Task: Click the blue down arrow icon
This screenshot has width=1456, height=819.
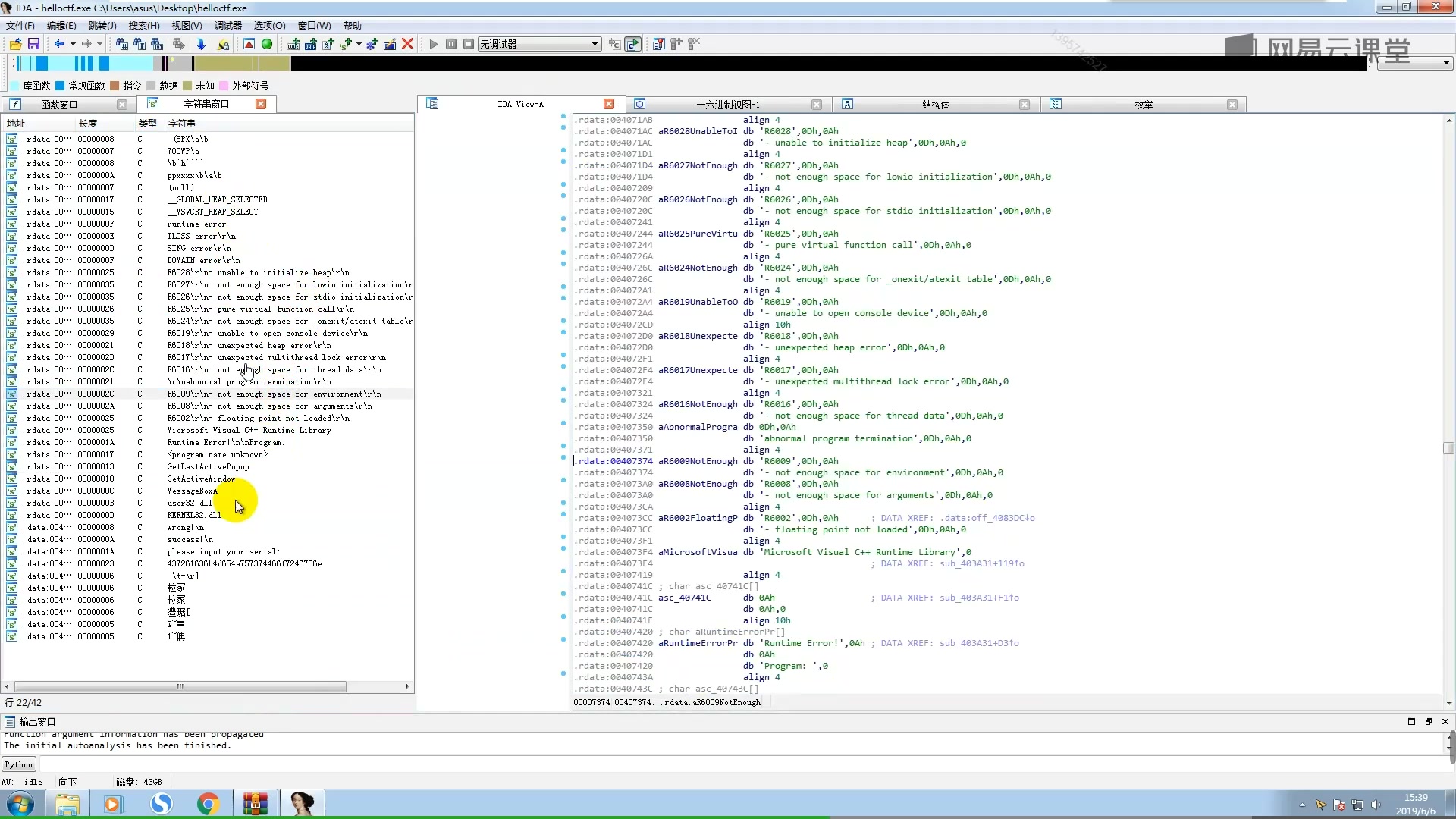Action: 201,45
